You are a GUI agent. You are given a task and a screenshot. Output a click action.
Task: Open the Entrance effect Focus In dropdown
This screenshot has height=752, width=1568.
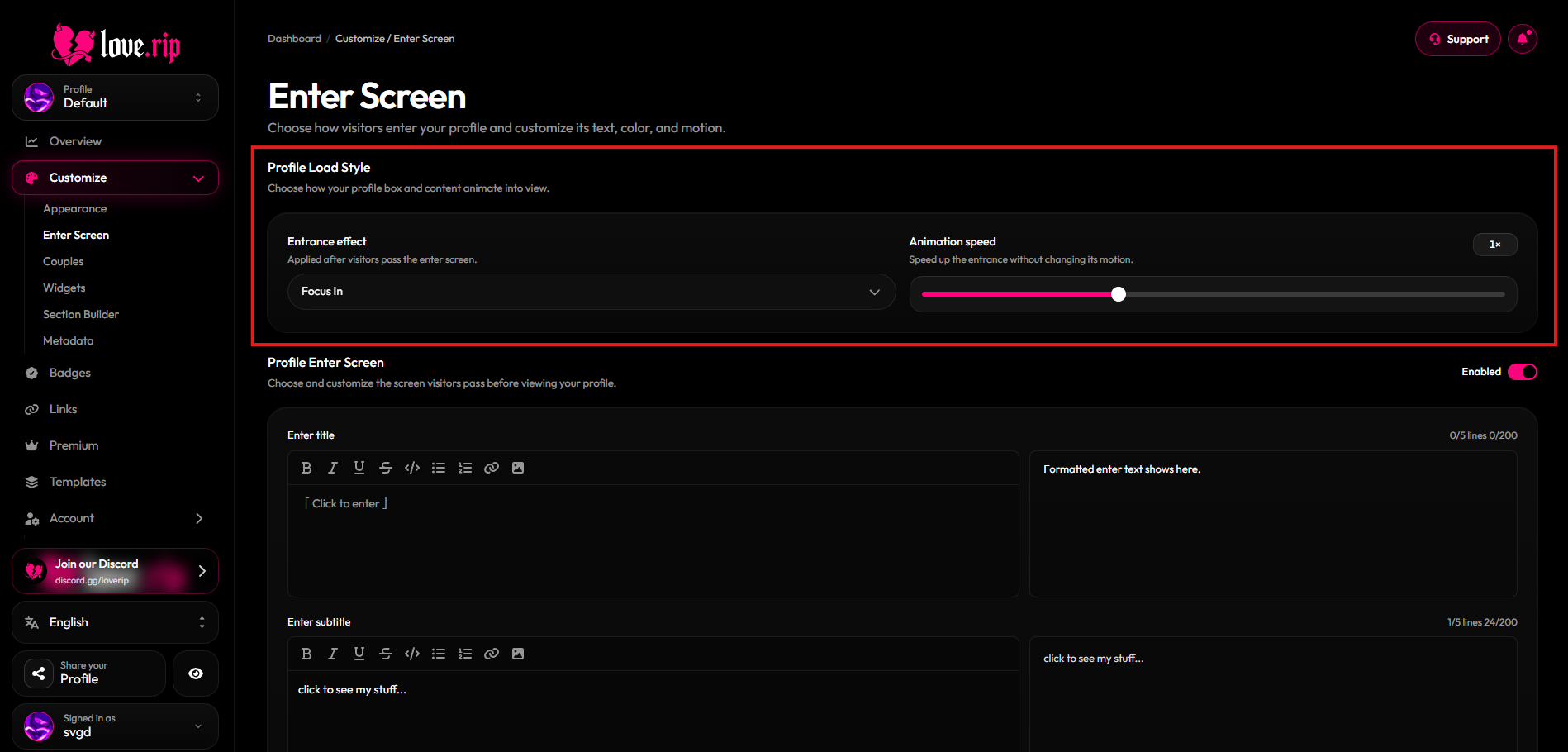point(592,292)
